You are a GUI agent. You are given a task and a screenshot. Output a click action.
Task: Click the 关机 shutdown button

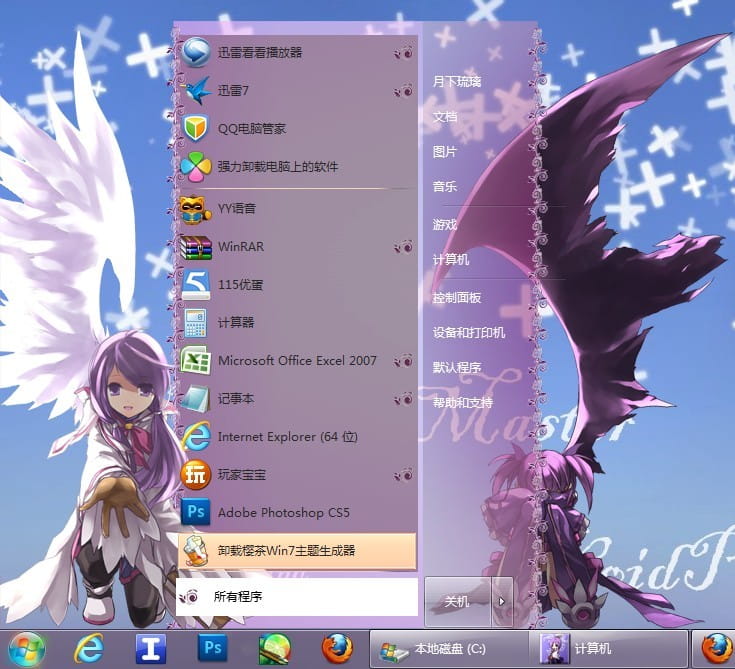point(457,601)
